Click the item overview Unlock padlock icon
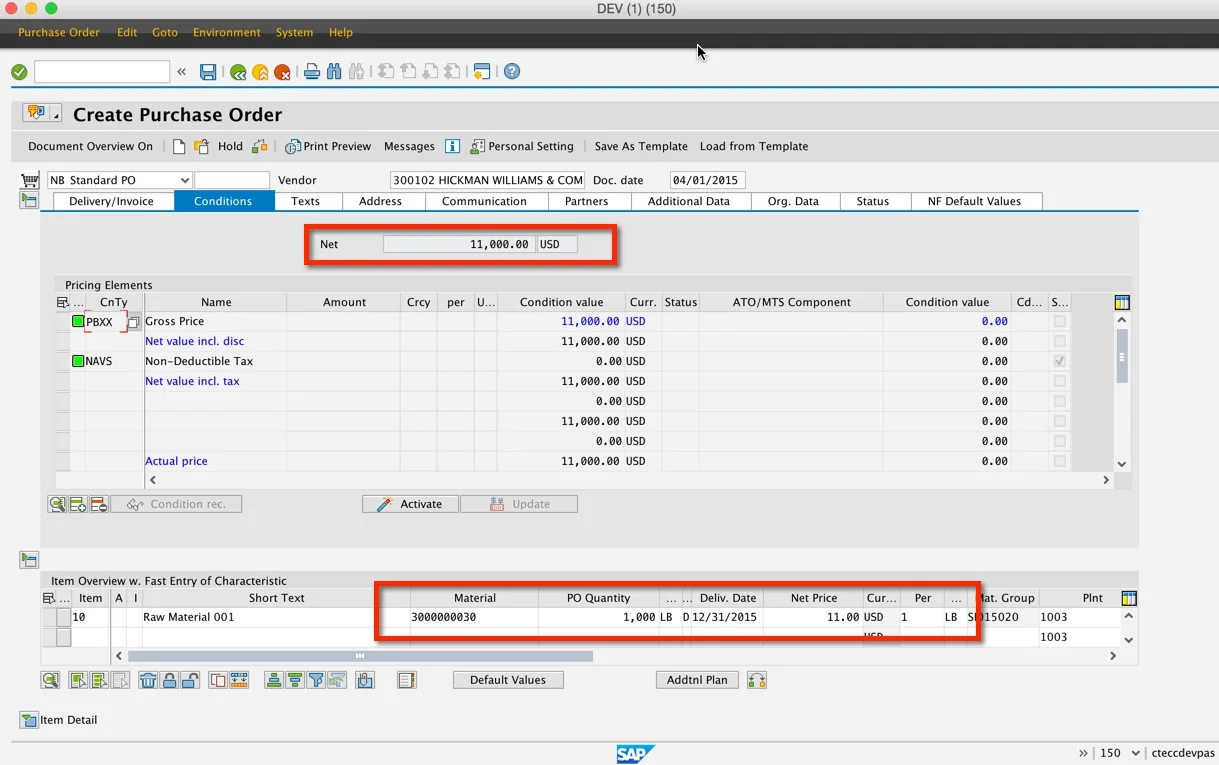This screenshot has width=1219, height=765. click(190, 680)
